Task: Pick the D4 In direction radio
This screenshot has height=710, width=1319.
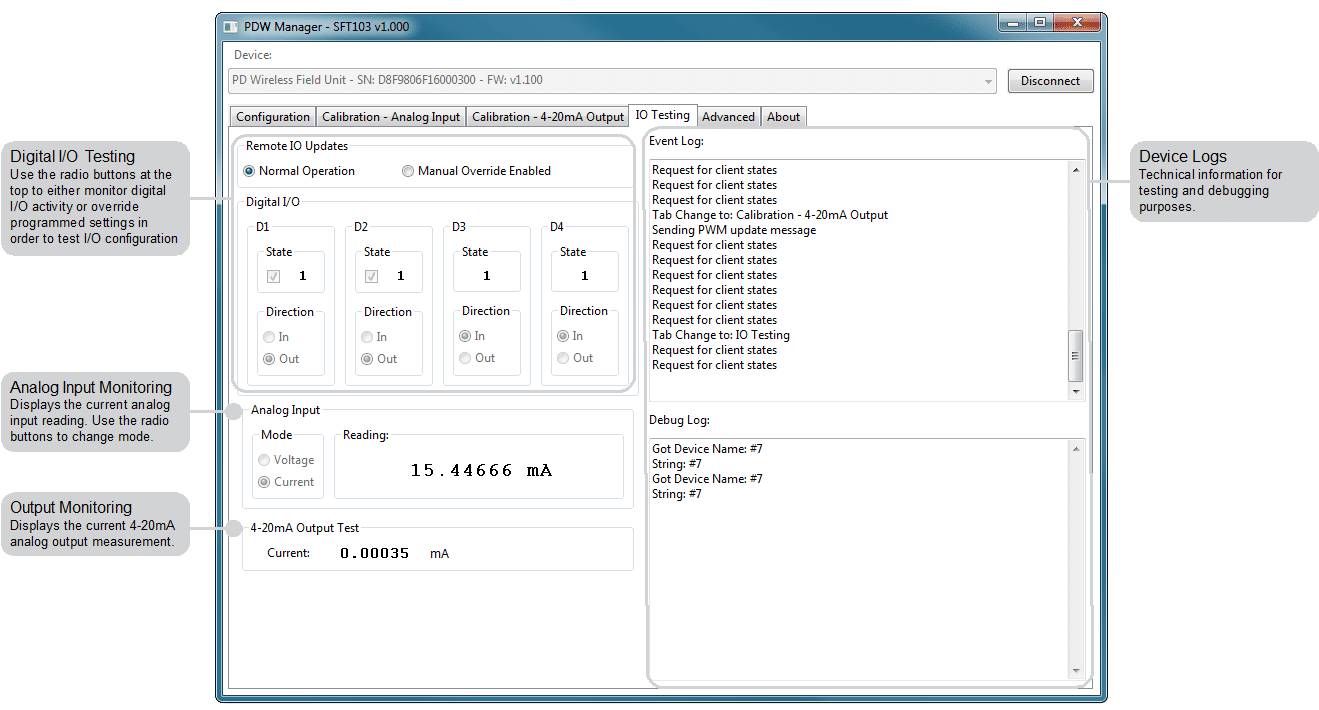Action: tap(570, 336)
